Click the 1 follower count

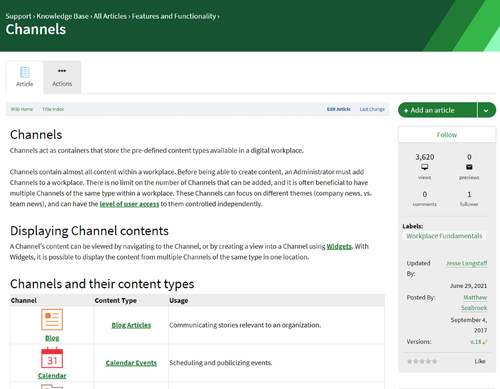click(x=469, y=194)
